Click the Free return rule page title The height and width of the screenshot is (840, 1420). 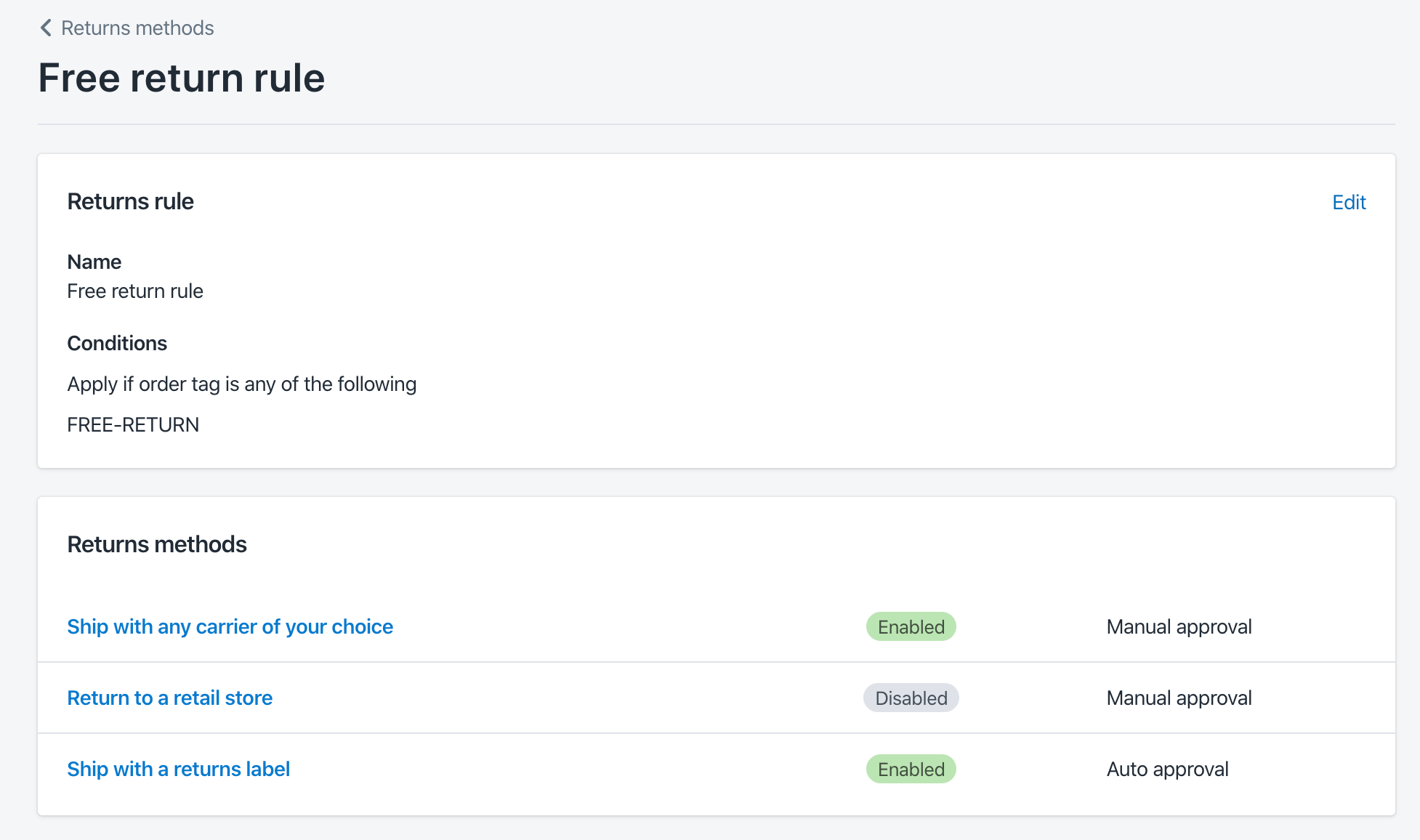181,78
